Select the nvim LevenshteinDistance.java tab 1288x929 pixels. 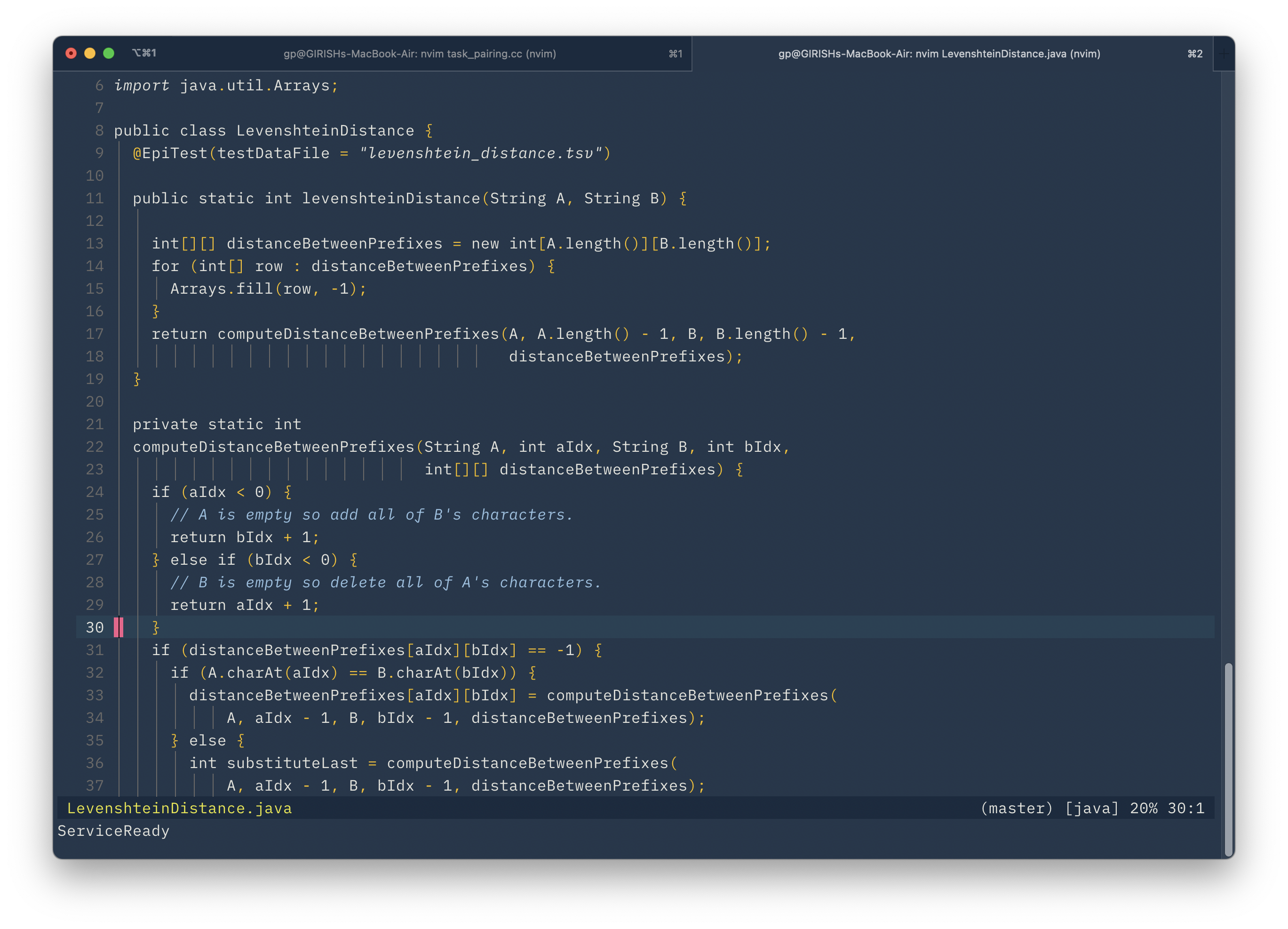pyautogui.click(x=939, y=53)
